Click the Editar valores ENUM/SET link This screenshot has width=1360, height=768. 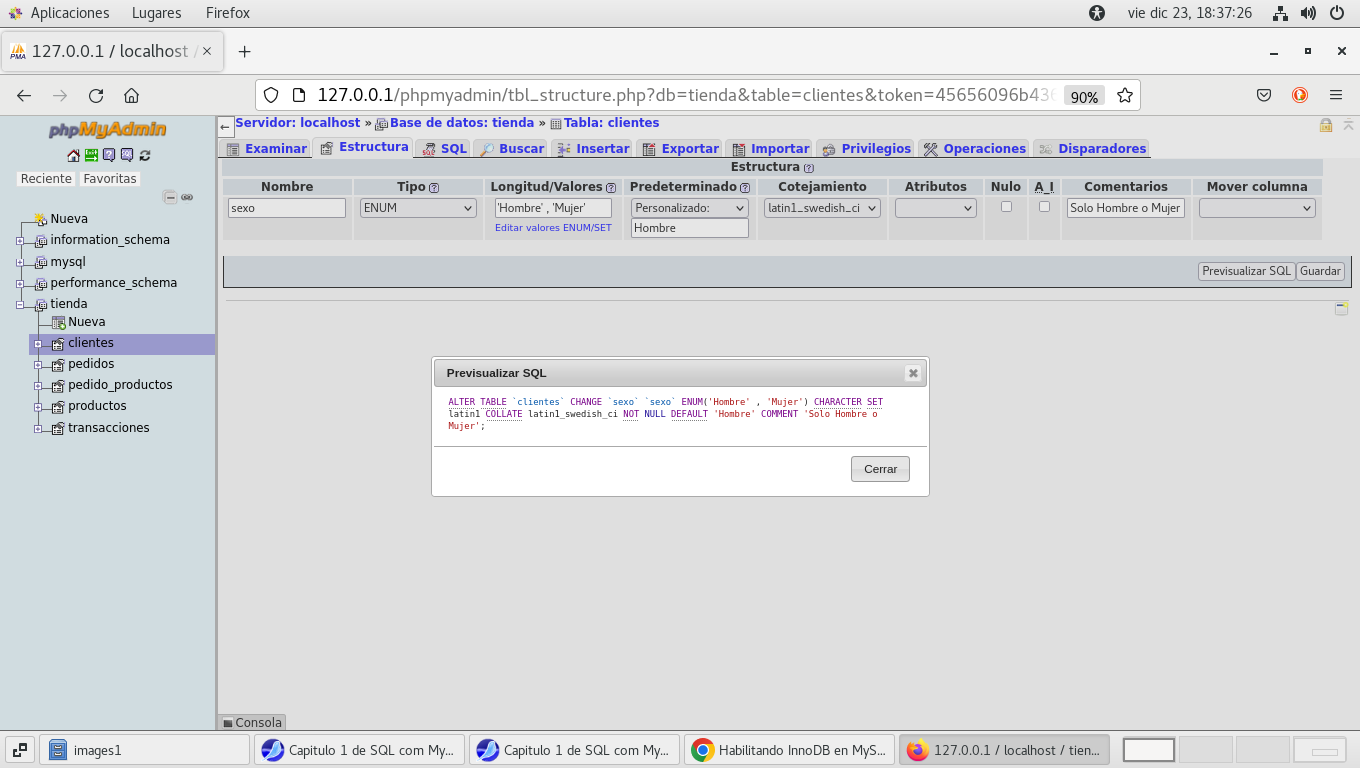click(553, 228)
